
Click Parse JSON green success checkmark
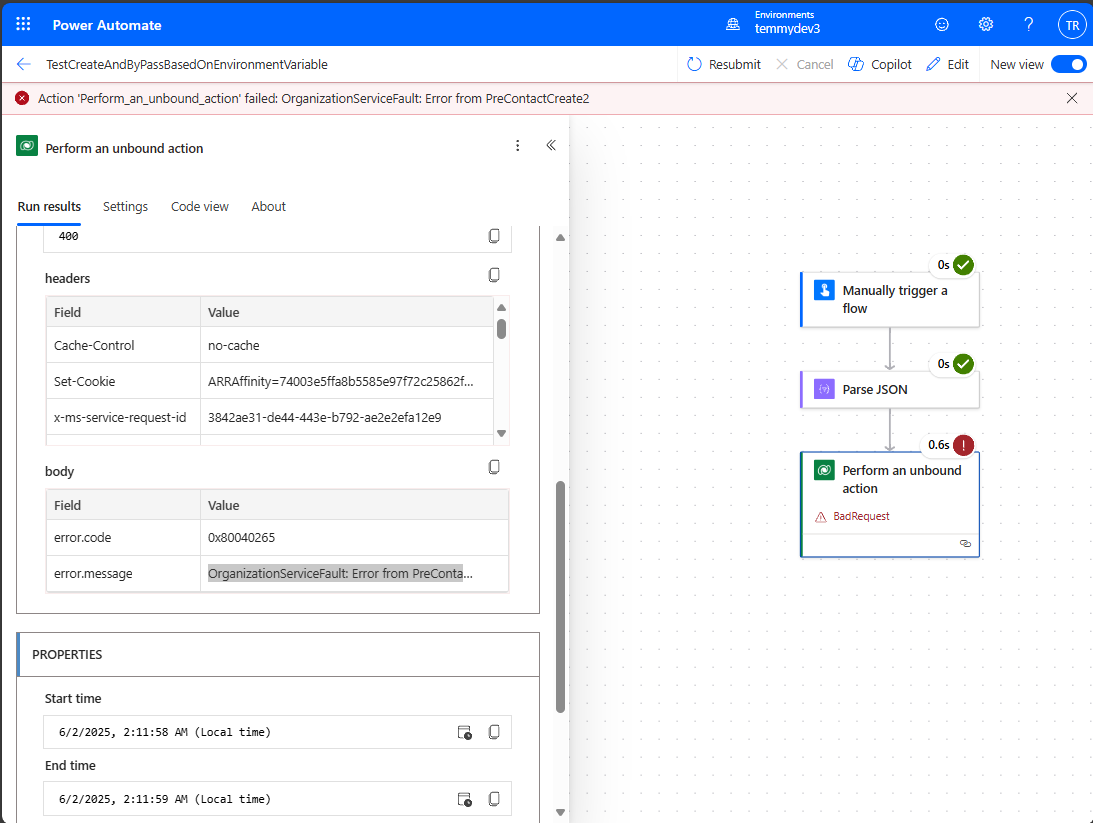963,364
